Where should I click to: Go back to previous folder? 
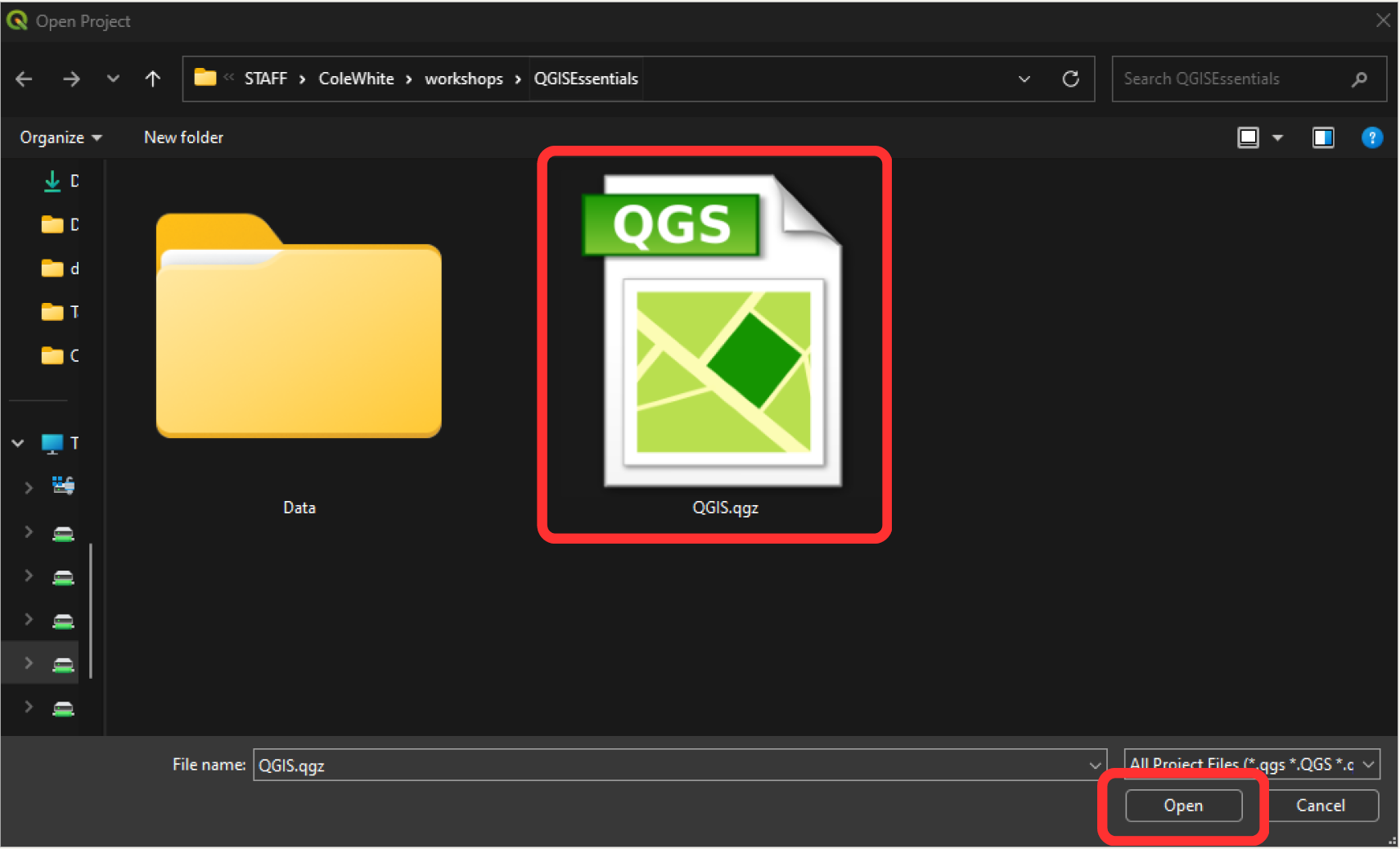(x=25, y=79)
